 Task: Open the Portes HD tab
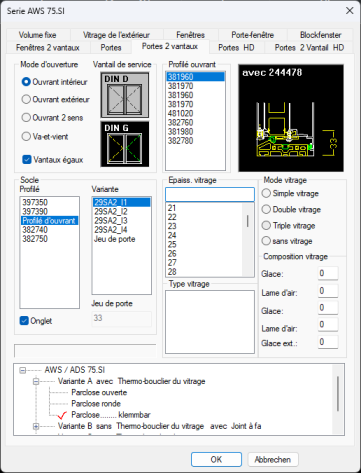click(236, 48)
